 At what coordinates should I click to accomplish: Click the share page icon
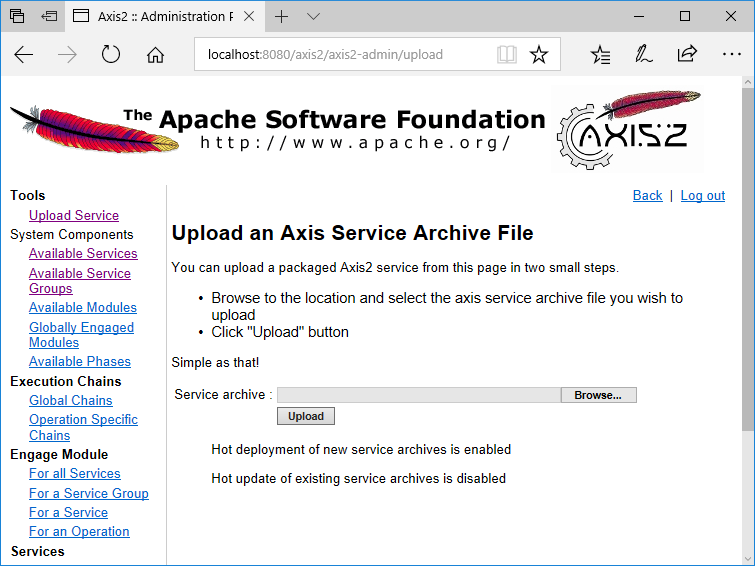[x=687, y=53]
